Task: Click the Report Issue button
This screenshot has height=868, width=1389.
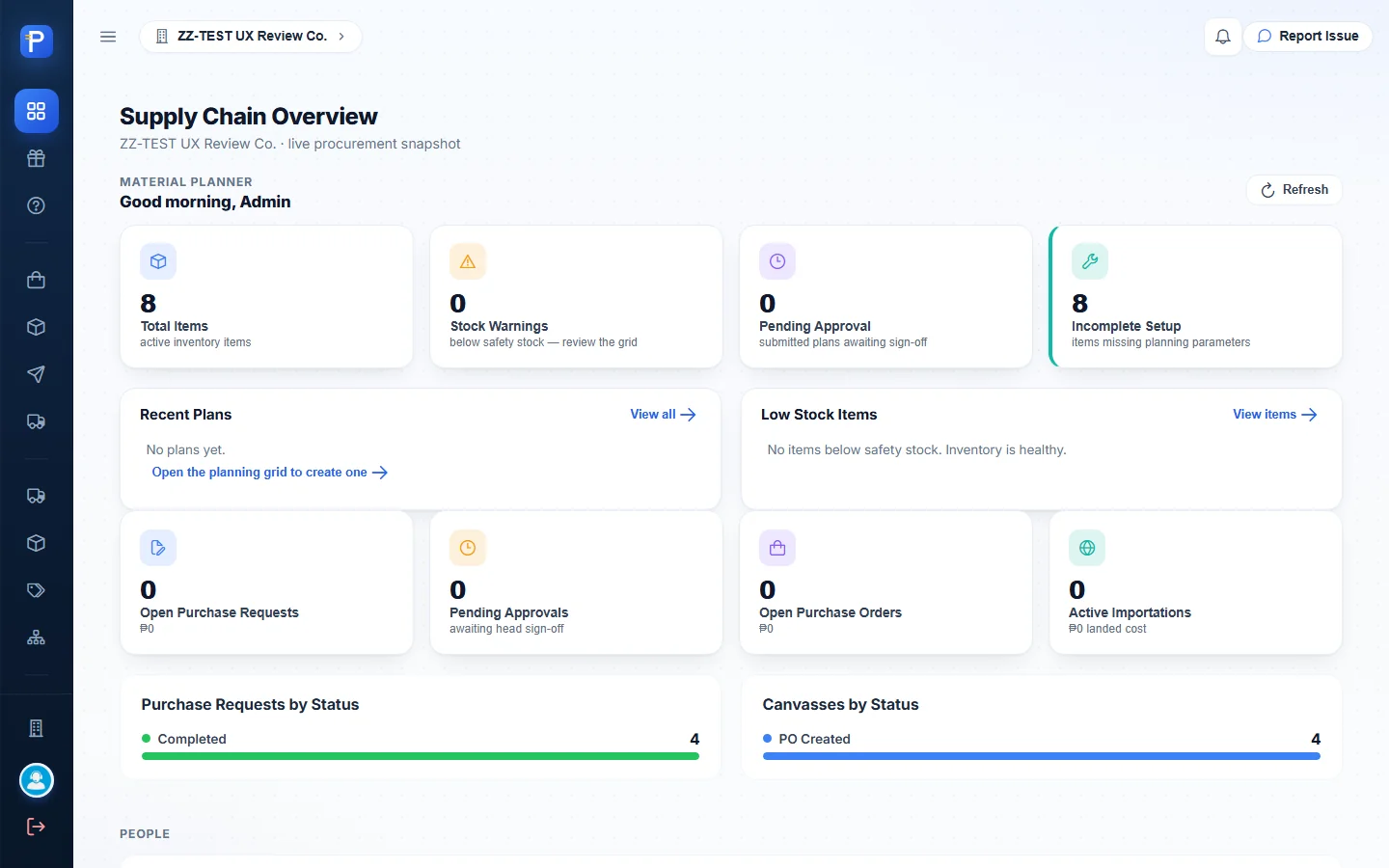Action: (1308, 37)
